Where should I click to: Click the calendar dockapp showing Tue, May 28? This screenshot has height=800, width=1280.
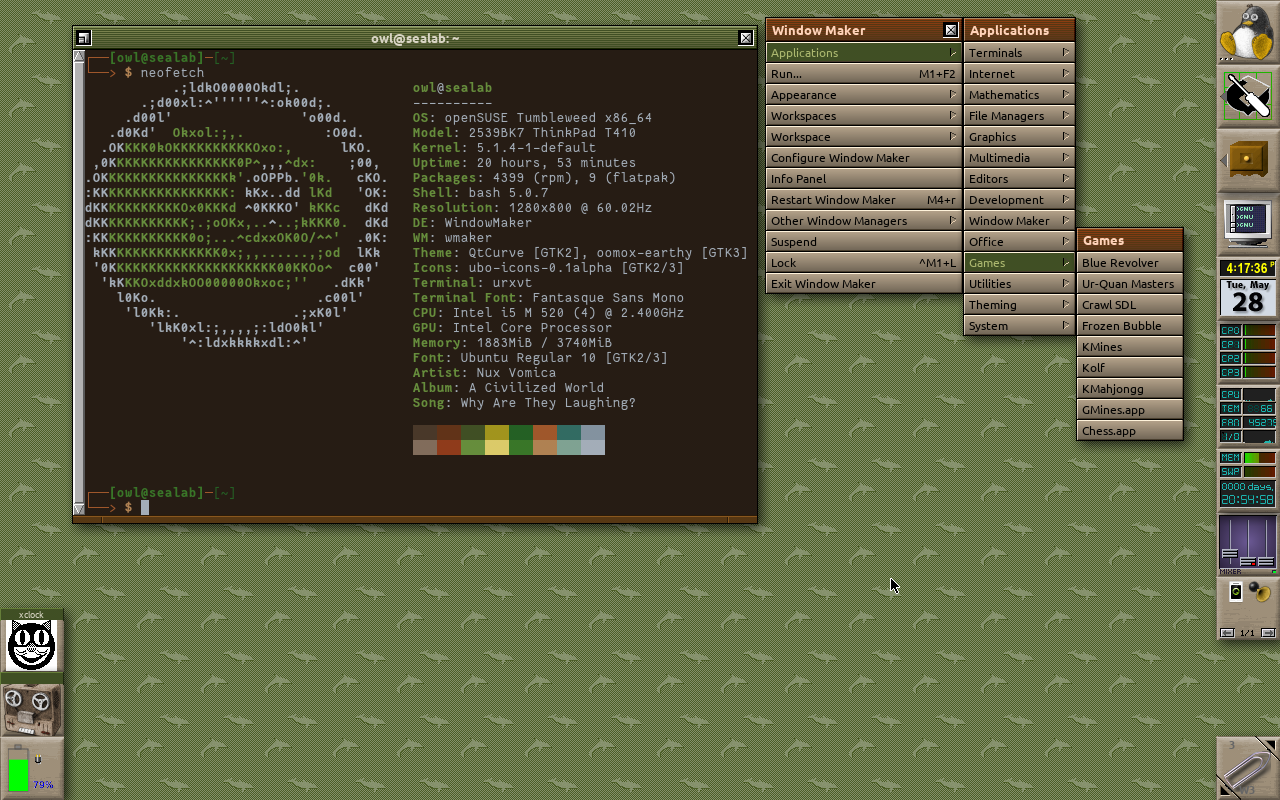point(1247,298)
